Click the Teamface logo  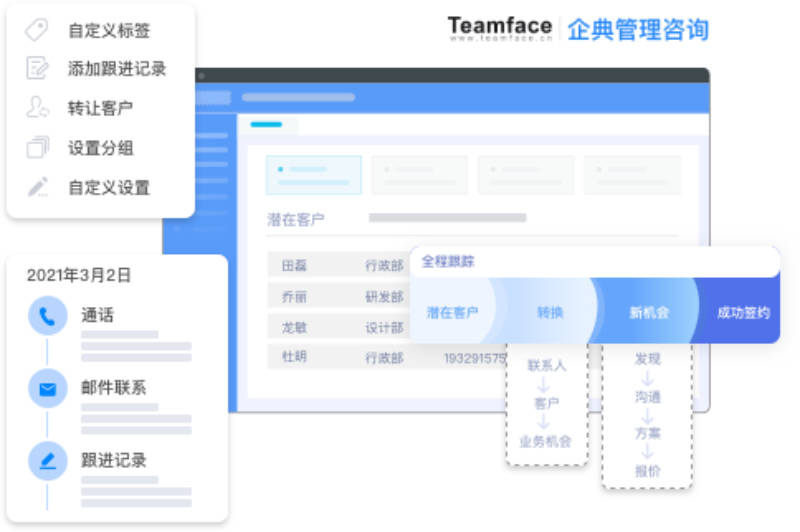(x=500, y=28)
